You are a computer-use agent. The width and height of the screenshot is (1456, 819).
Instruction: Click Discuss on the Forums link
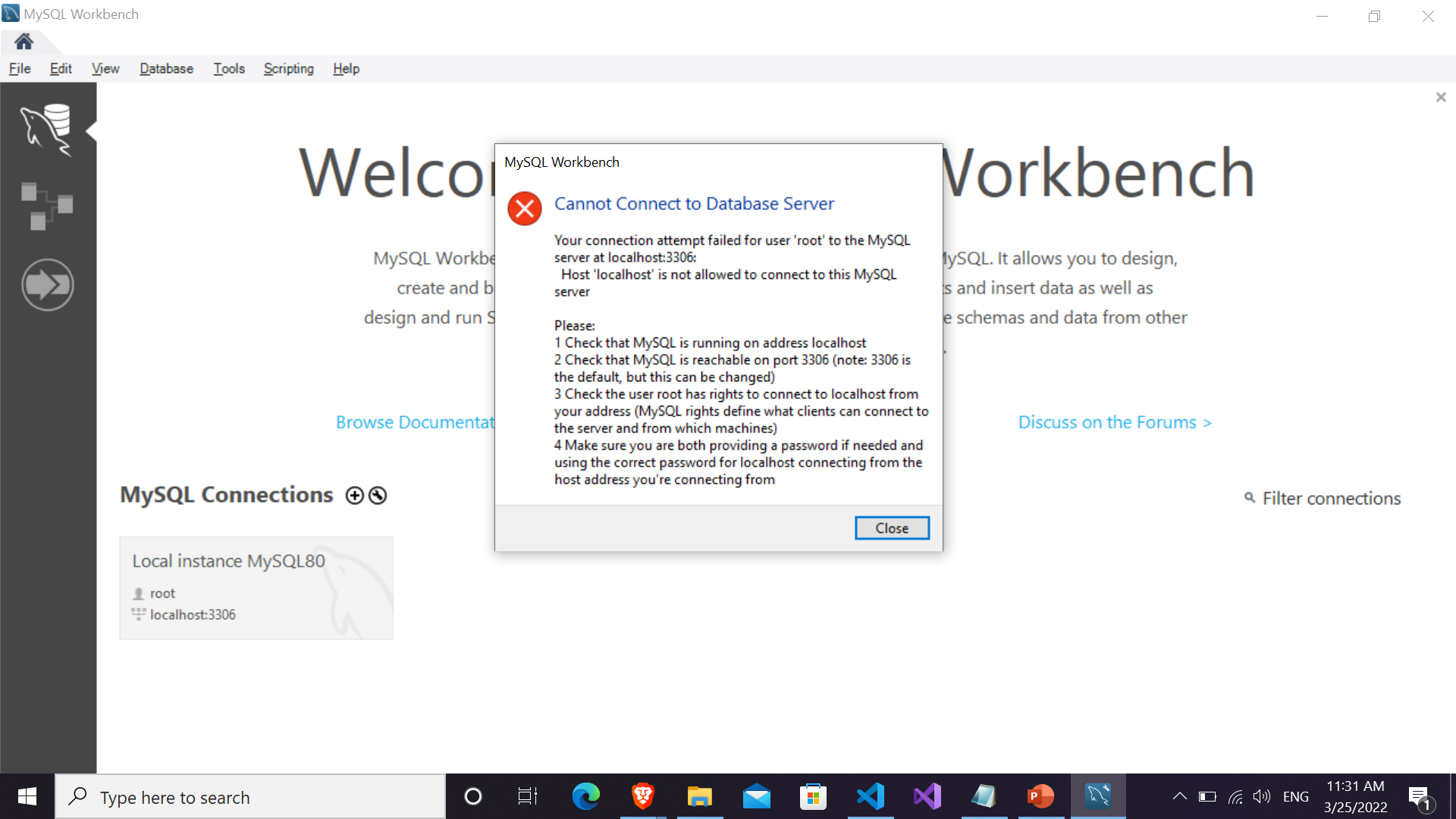click(1114, 422)
